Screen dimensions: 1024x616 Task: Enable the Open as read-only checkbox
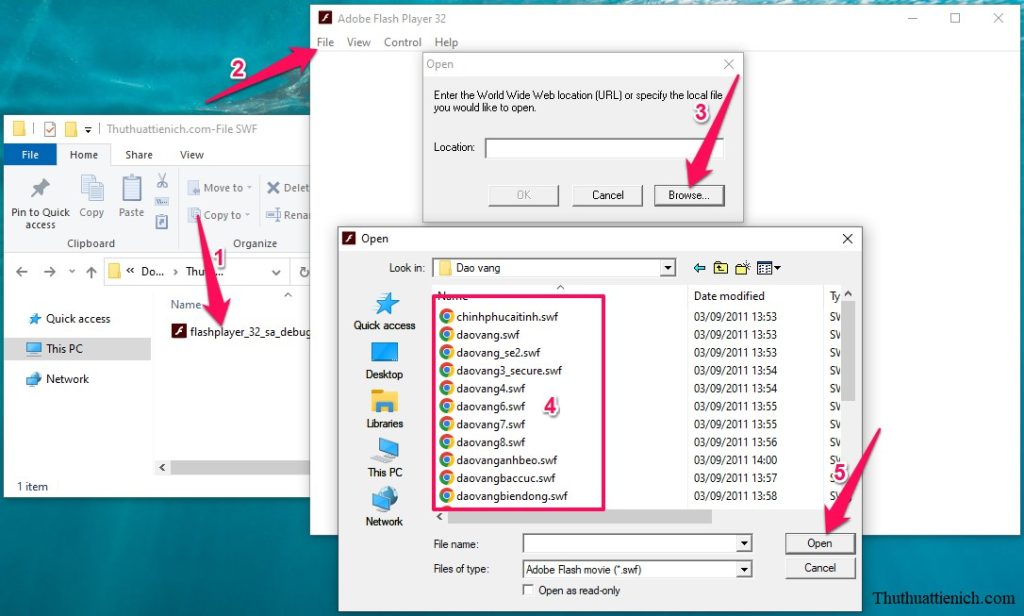529,590
